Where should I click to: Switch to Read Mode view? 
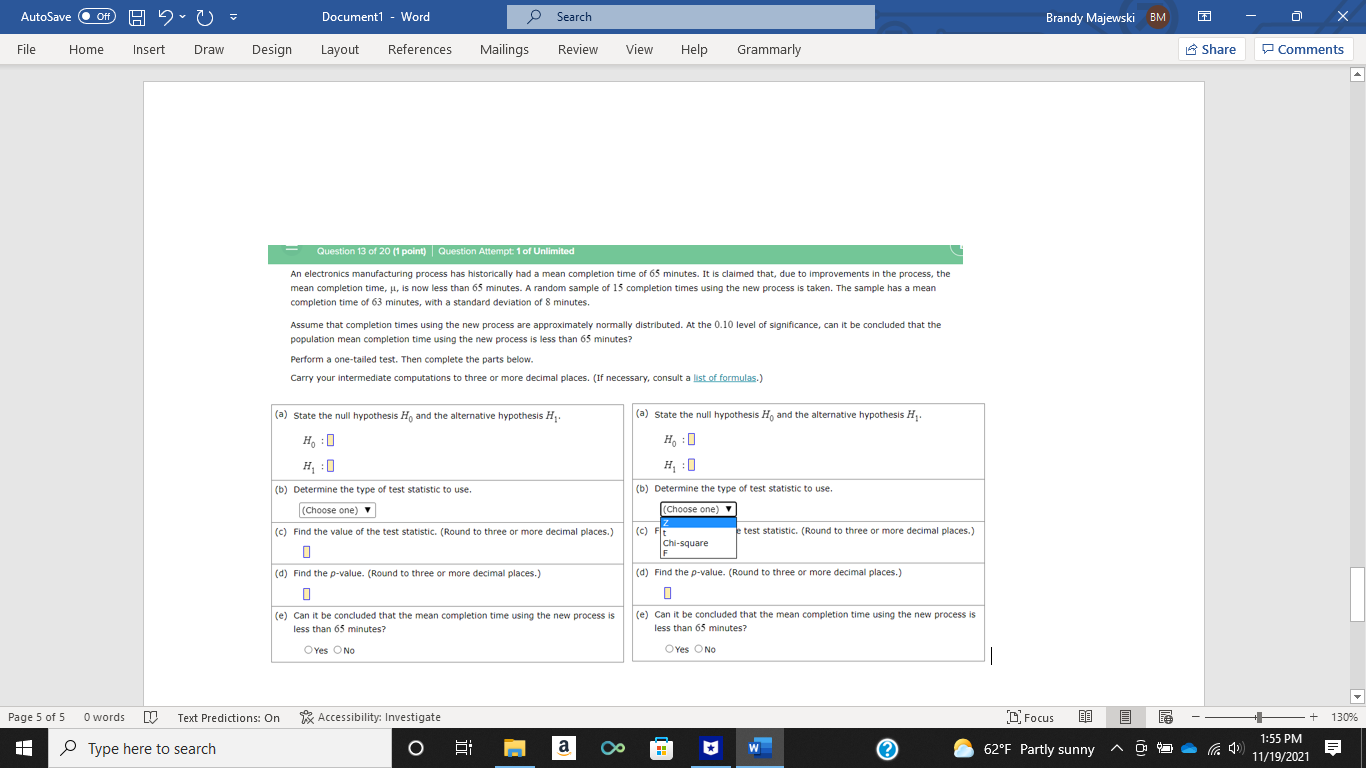click(1085, 717)
